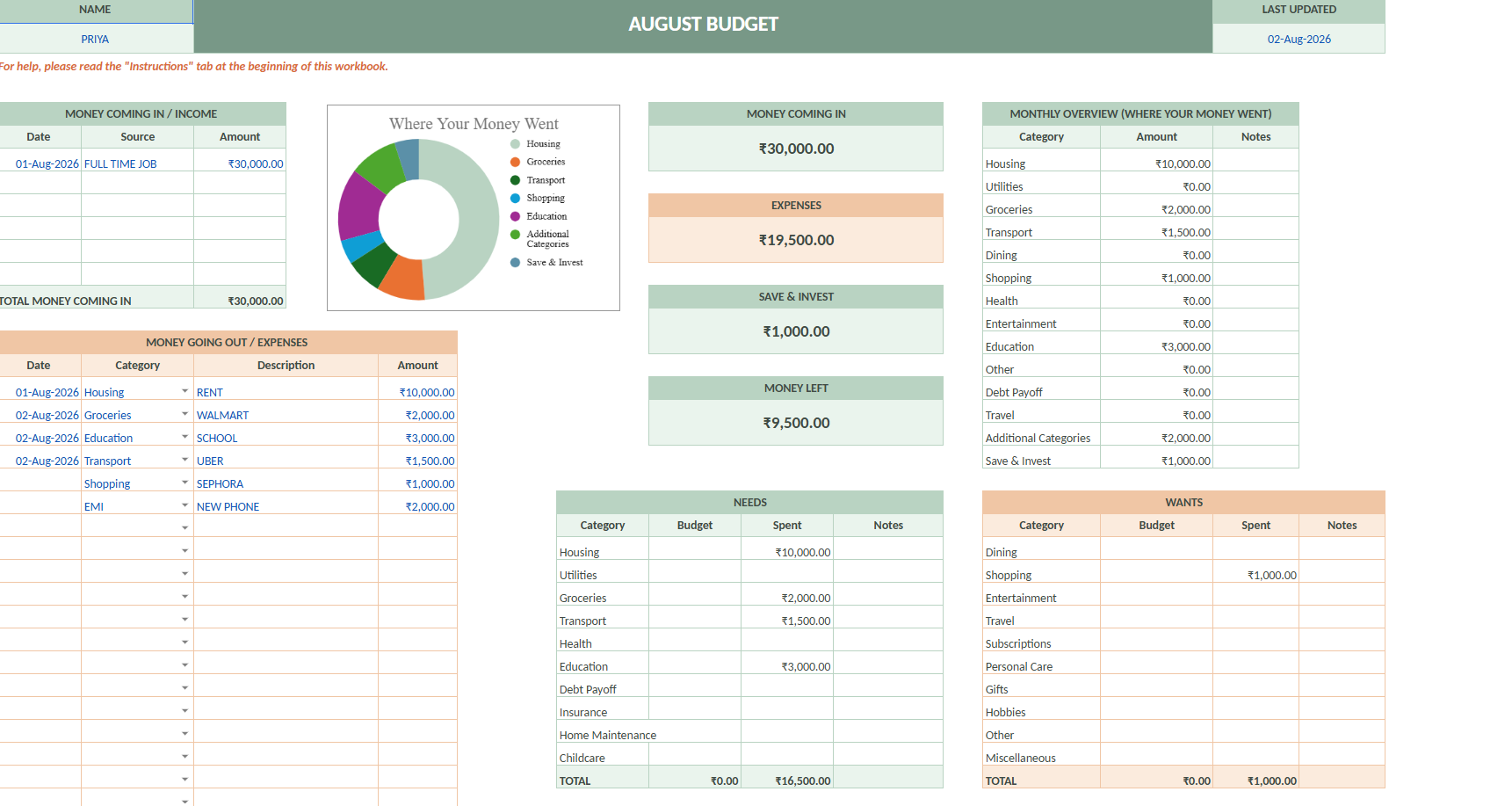Open the category dropdown for EMI expense row
The image size is (1512, 806).
pyautogui.click(x=184, y=505)
